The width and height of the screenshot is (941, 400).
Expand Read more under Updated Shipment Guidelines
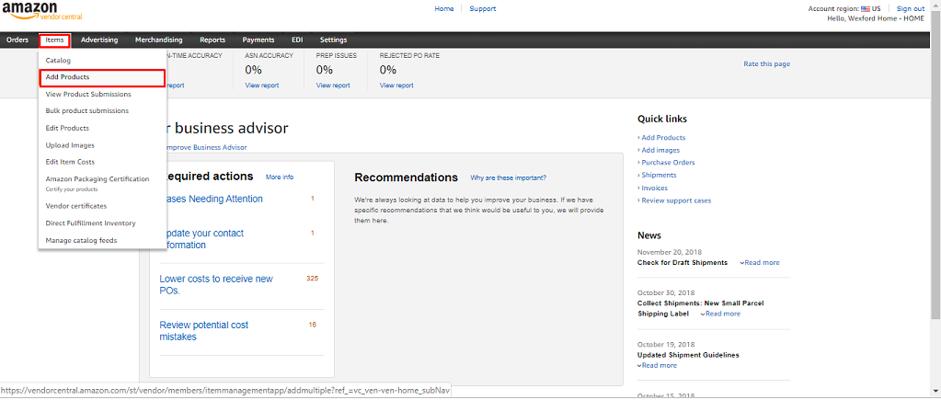point(658,366)
